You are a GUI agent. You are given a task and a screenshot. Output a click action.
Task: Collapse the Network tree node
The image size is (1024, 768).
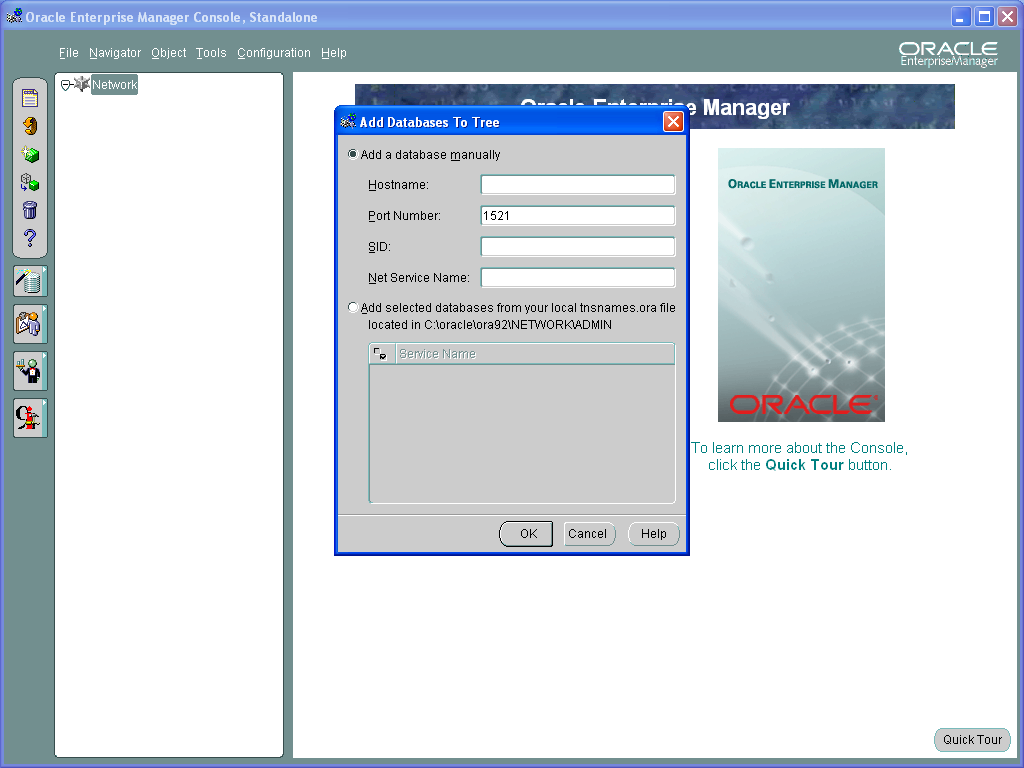65,85
